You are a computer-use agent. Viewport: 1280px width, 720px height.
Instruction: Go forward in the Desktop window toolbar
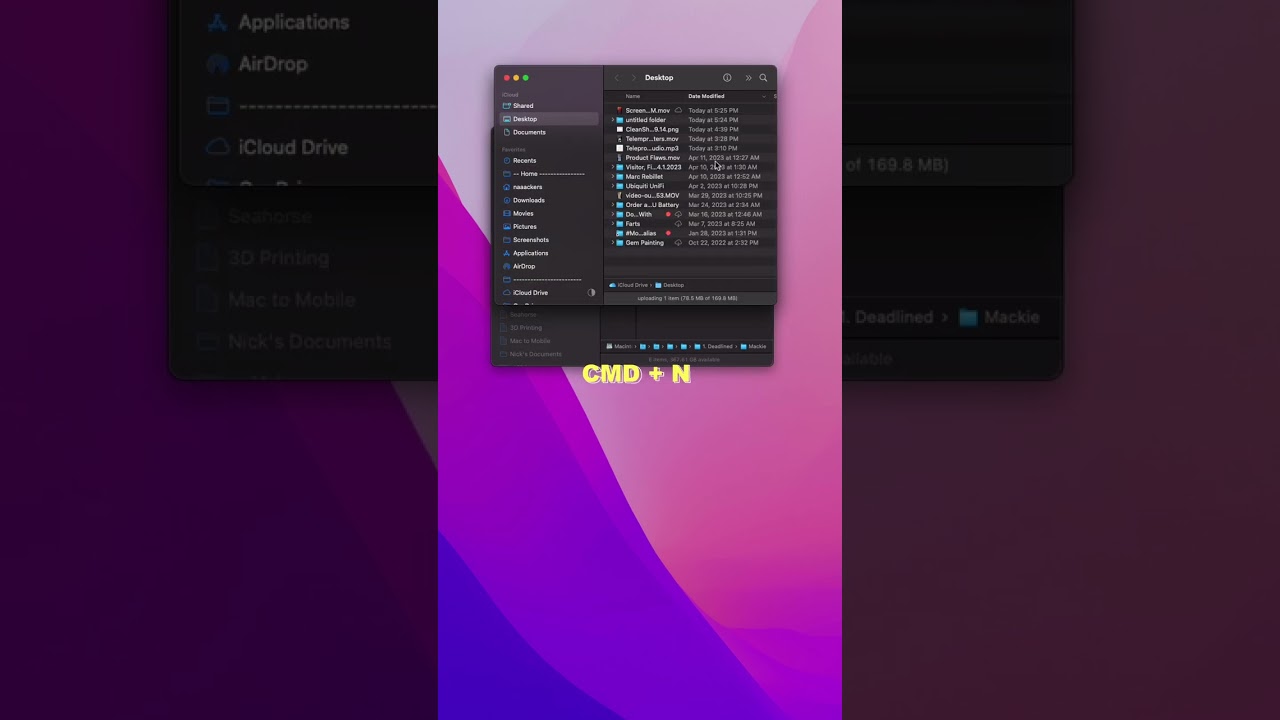[633, 78]
